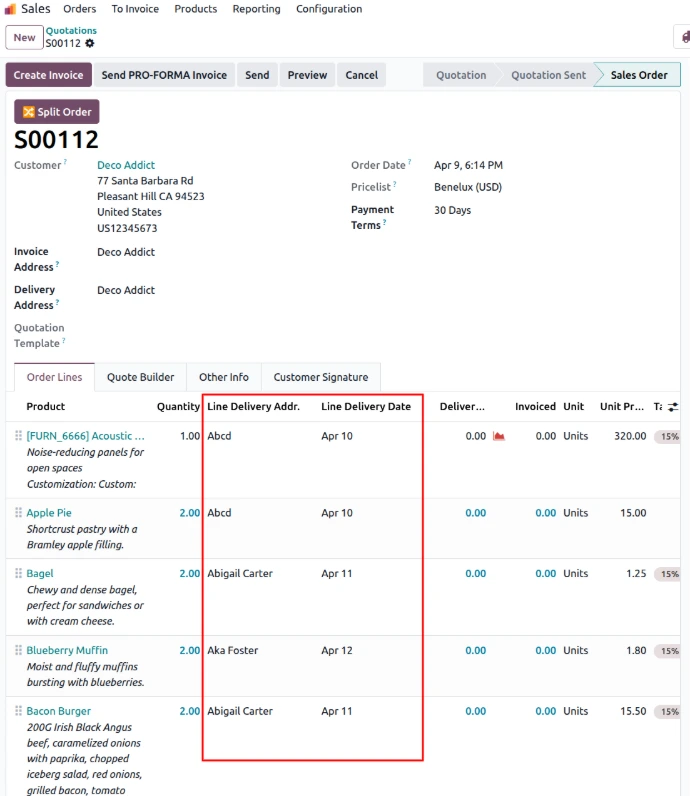Click drag handle for Bacon Burger line

pyautogui.click(x=18, y=712)
